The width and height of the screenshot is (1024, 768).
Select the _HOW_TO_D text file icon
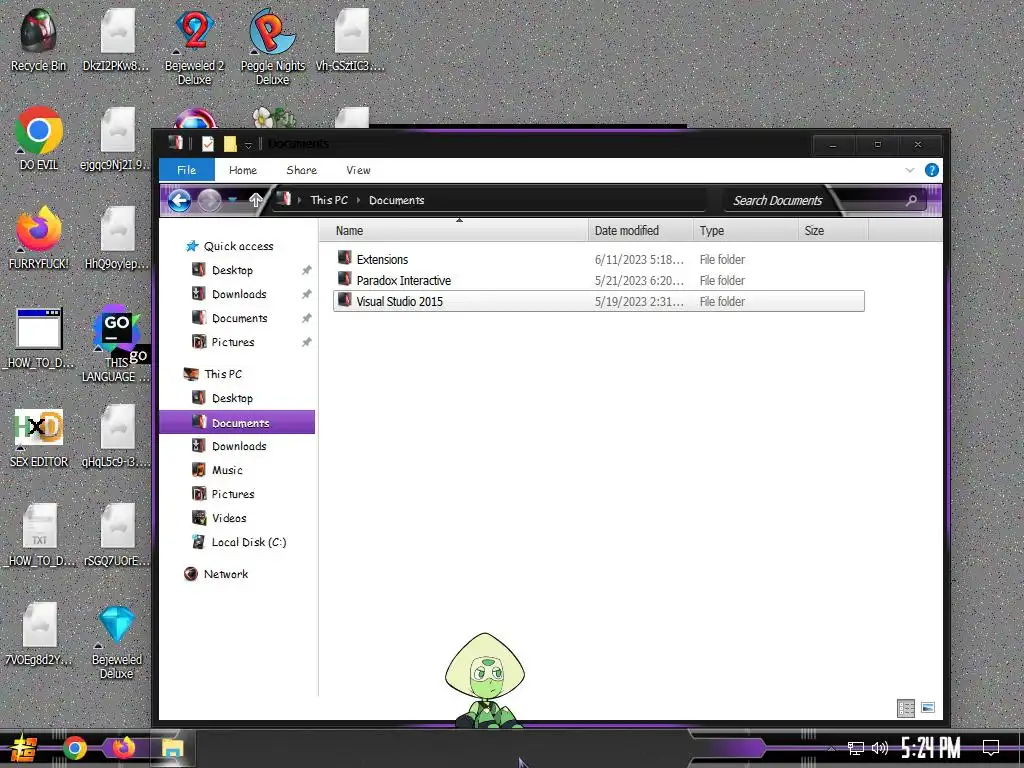pos(39,534)
